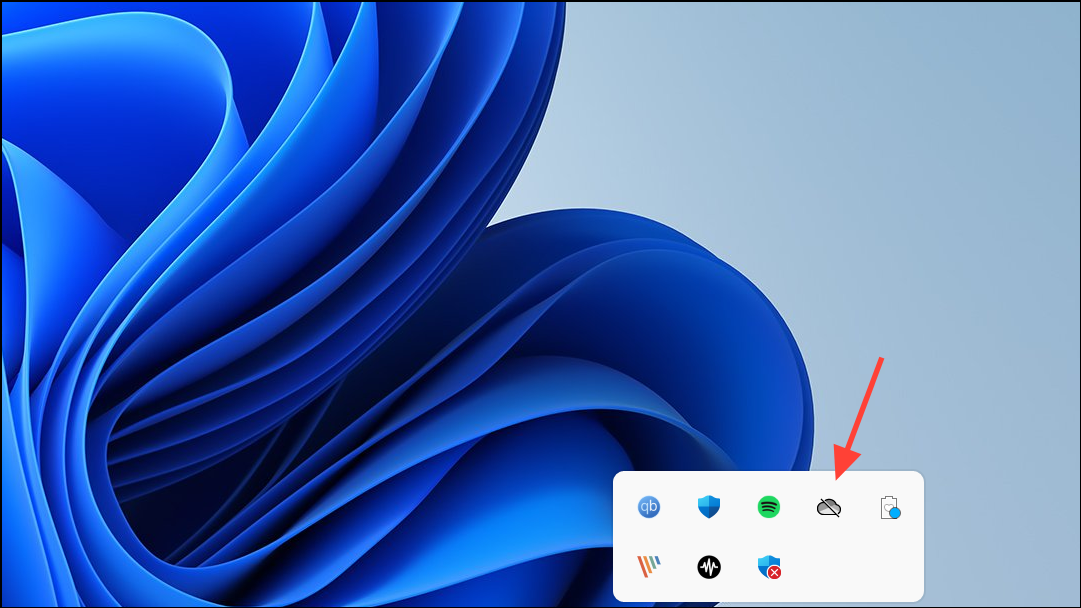Launch the audio app via the waveform icon
The height and width of the screenshot is (608, 1081).
click(708, 567)
